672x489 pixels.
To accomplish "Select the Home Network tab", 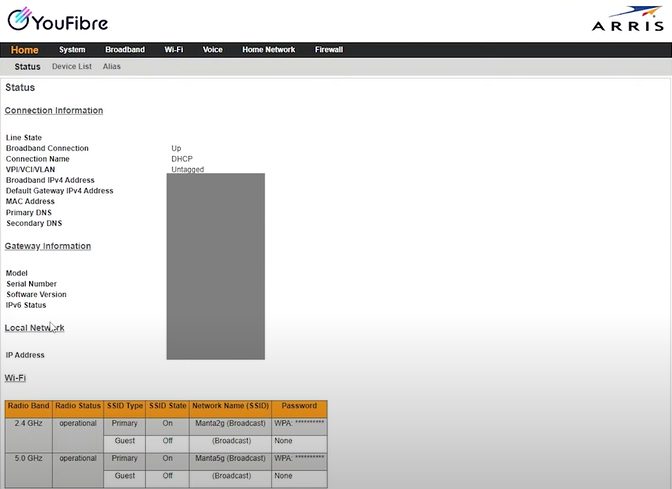I will 268,50.
